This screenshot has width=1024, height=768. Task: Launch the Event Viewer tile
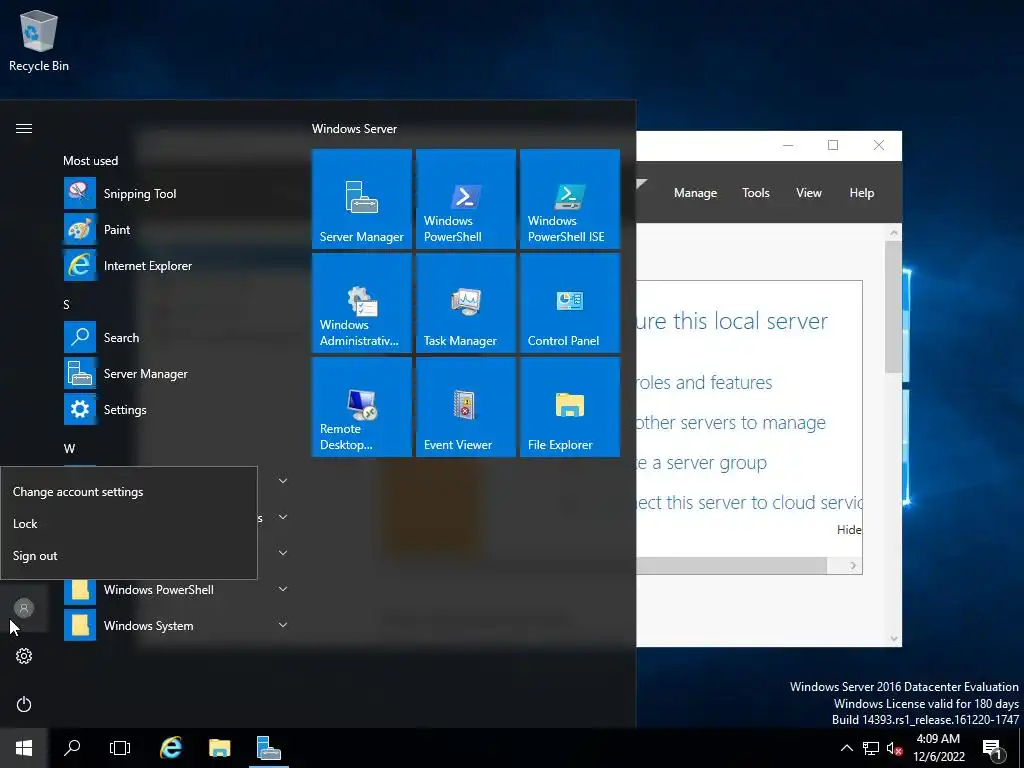point(466,407)
